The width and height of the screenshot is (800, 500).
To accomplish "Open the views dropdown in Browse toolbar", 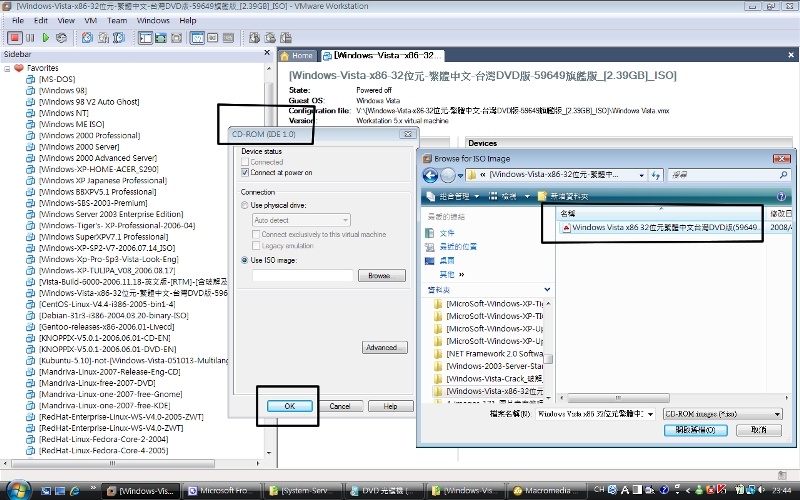I will click(509, 196).
